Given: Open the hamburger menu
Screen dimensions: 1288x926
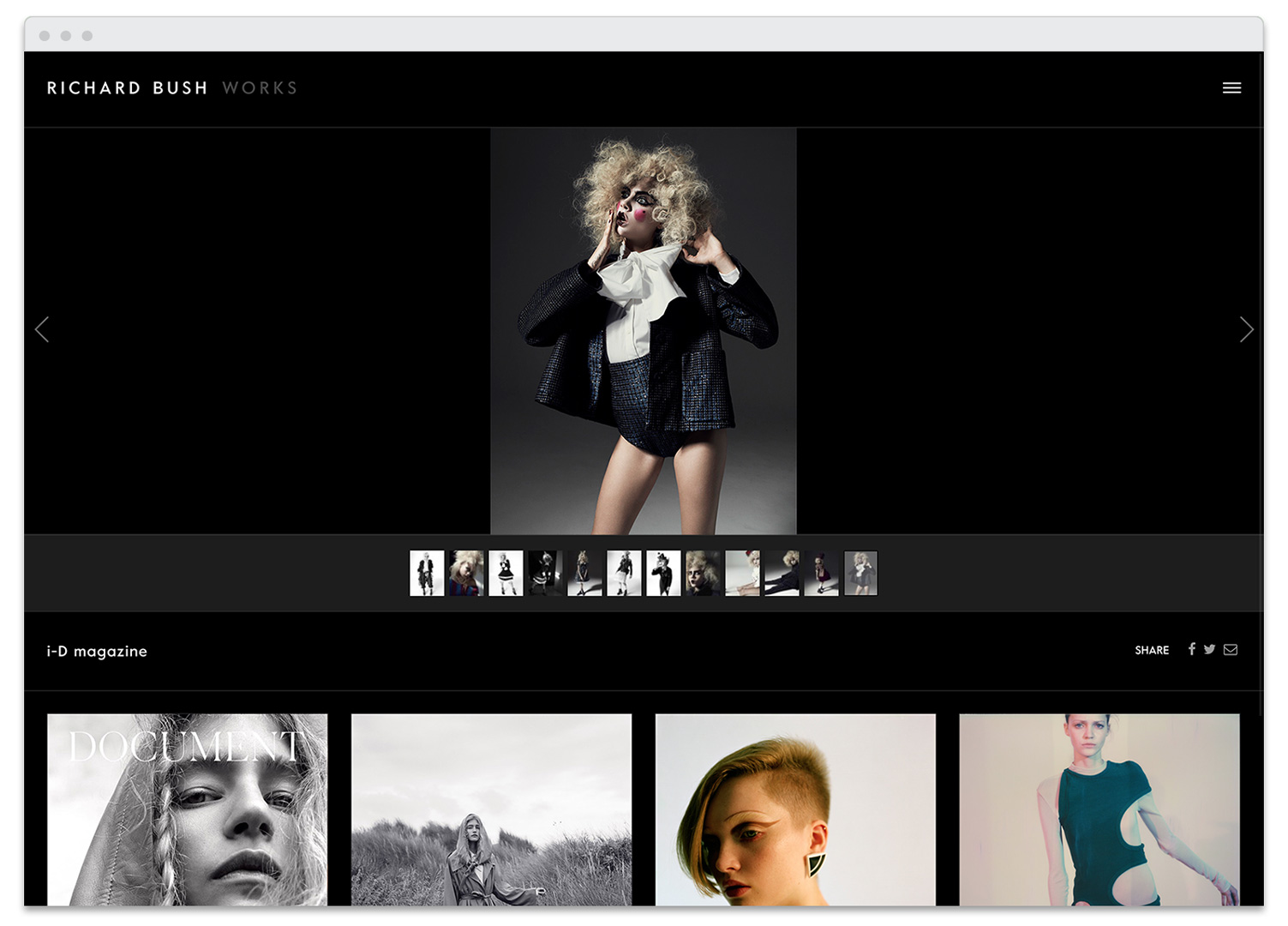Looking at the screenshot, I should 1231,87.
